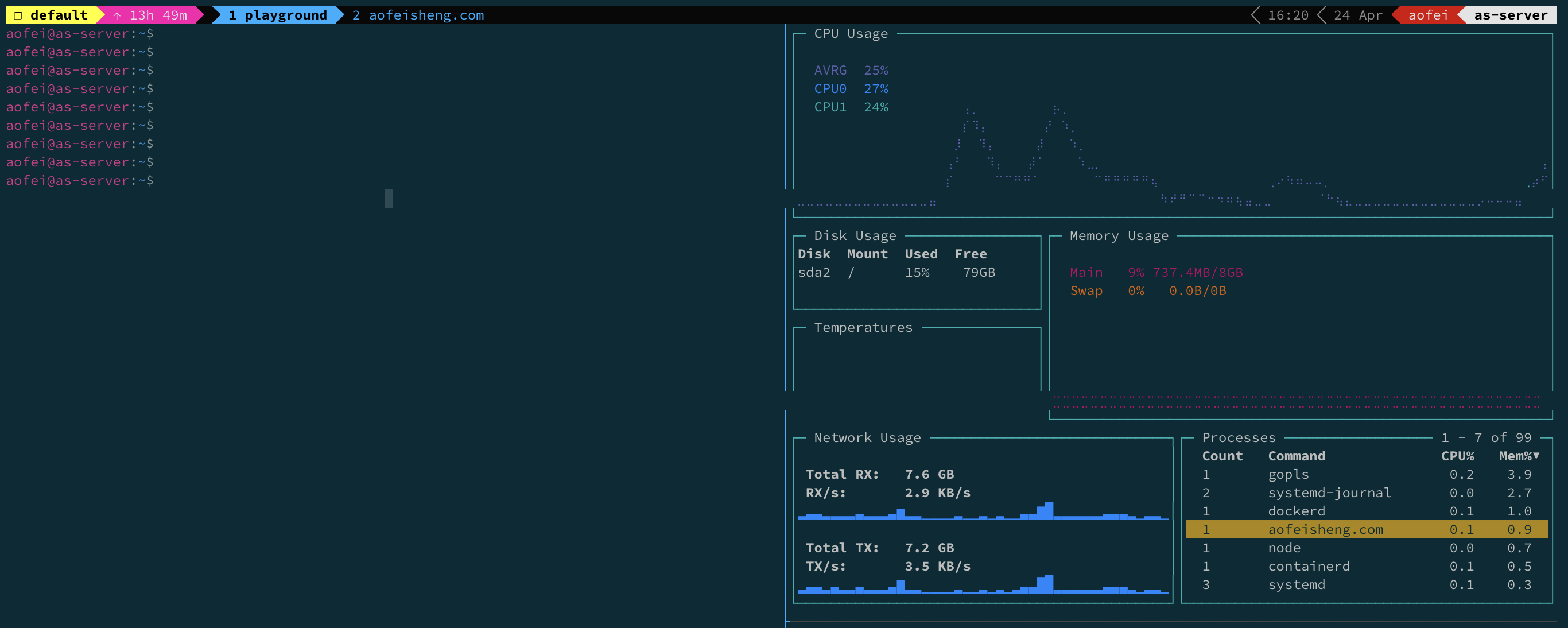
Task: Click the '737.4MB/8GB' memory value
Action: coord(1198,273)
